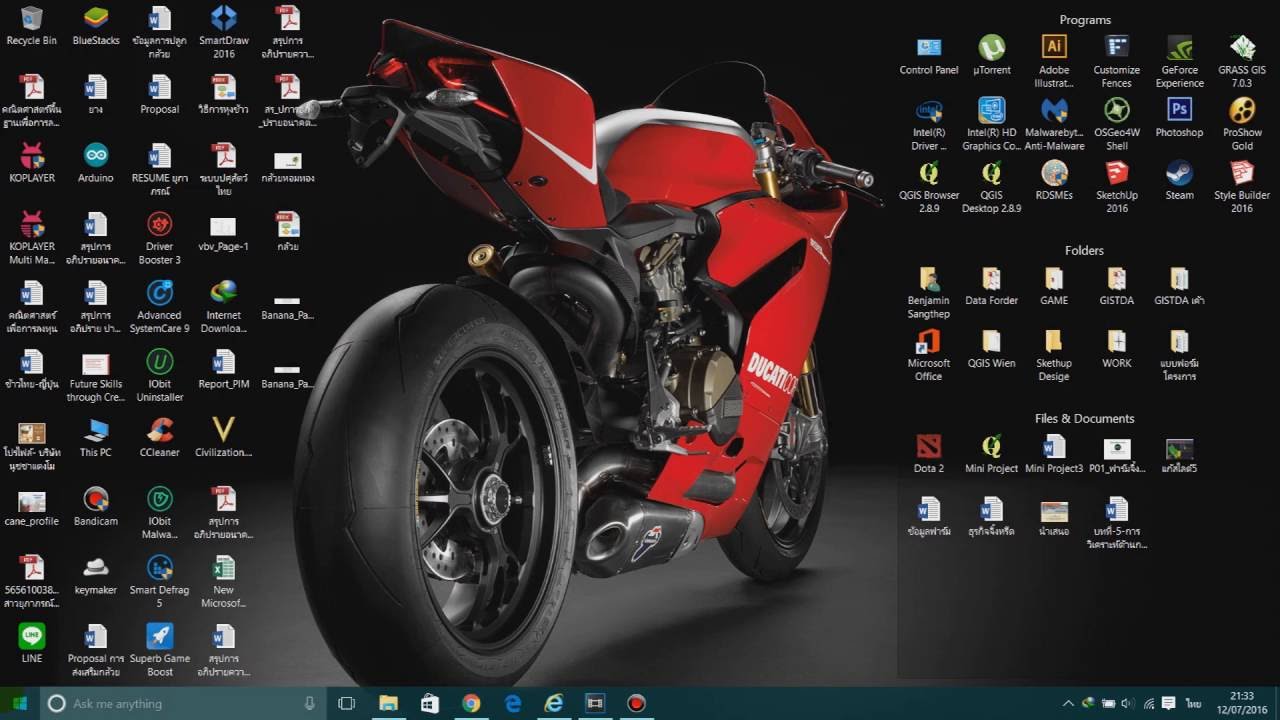1280x720 pixels.
Task: Click the volume speaker tray icon
Action: coord(1128,703)
